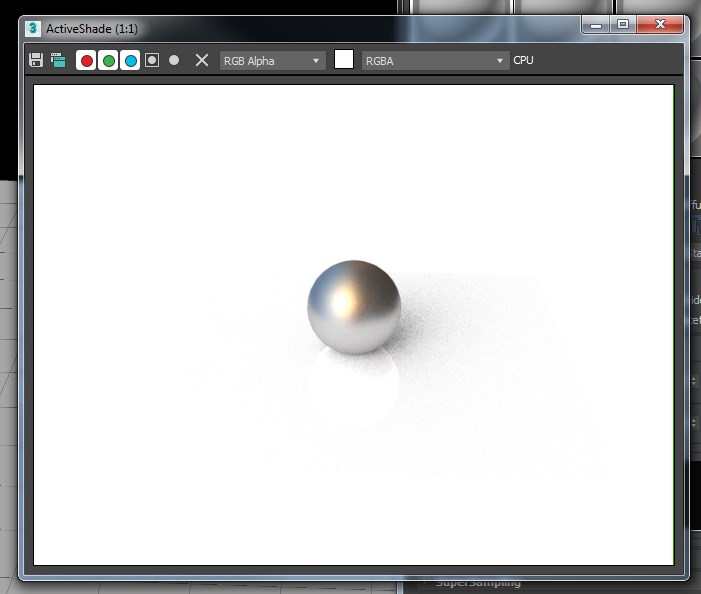This screenshot has height=594, width=701.
Task: Click the 3ds Max icon in title bar
Action: tap(33, 29)
